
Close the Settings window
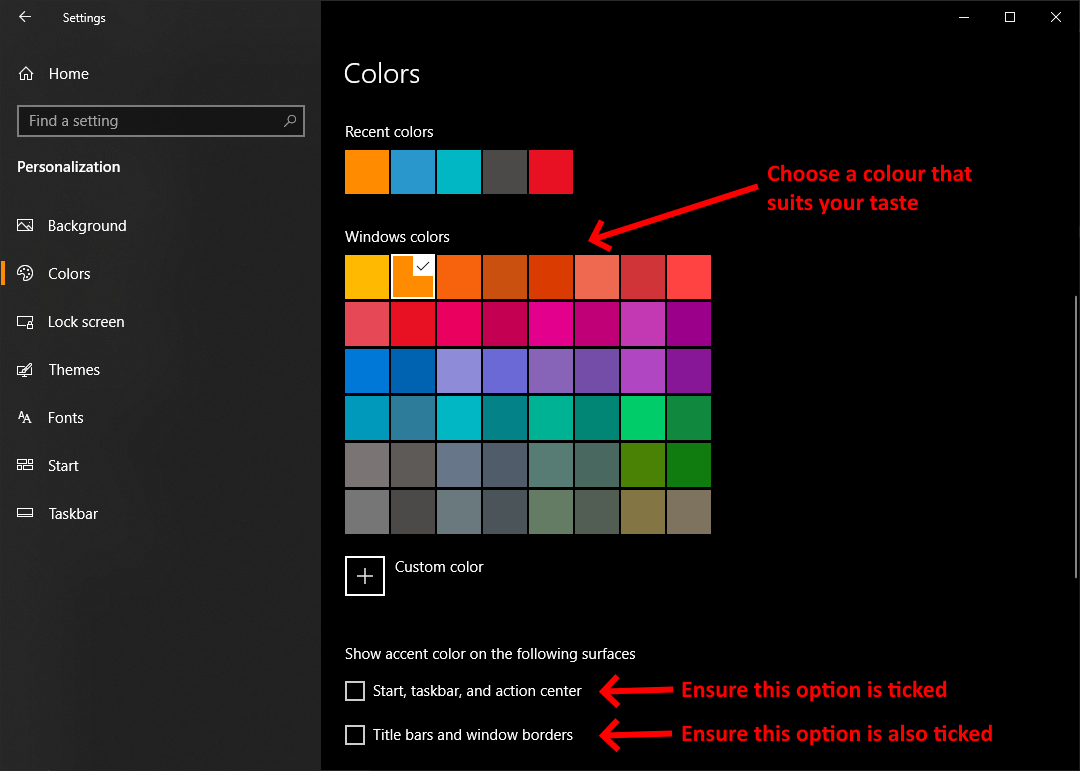(1056, 17)
